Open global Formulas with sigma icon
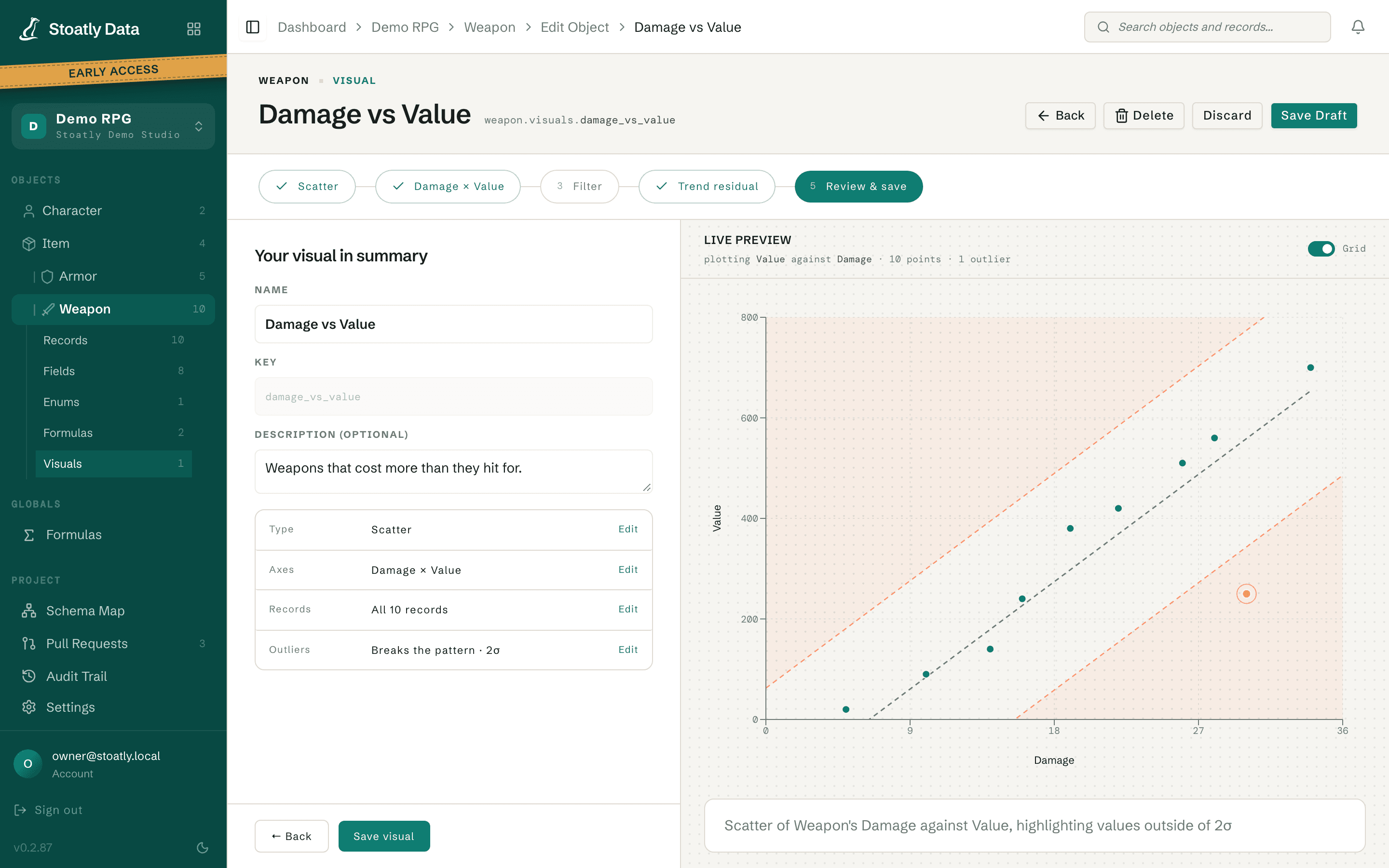The width and height of the screenshot is (1389, 868). pyautogui.click(x=113, y=534)
